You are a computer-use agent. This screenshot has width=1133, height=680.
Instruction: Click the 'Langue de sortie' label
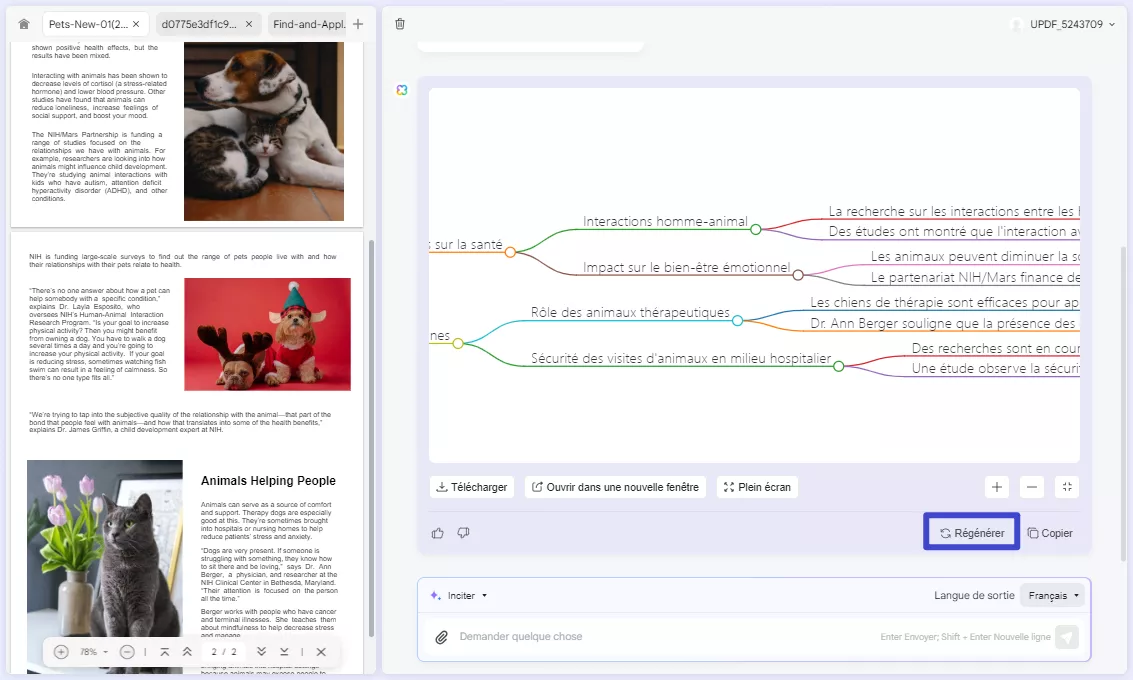[974, 595]
